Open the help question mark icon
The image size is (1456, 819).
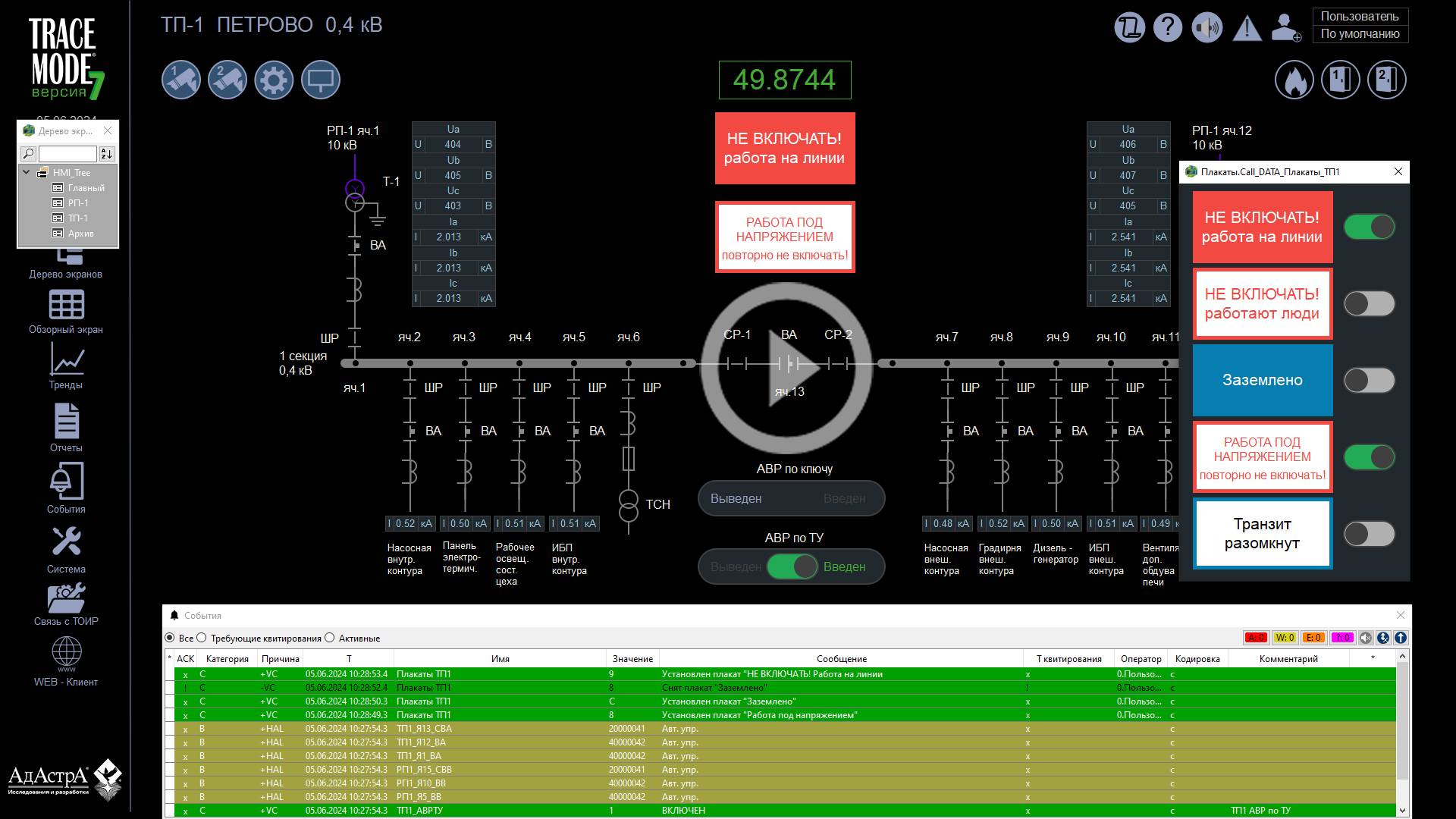click(x=1168, y=28)
